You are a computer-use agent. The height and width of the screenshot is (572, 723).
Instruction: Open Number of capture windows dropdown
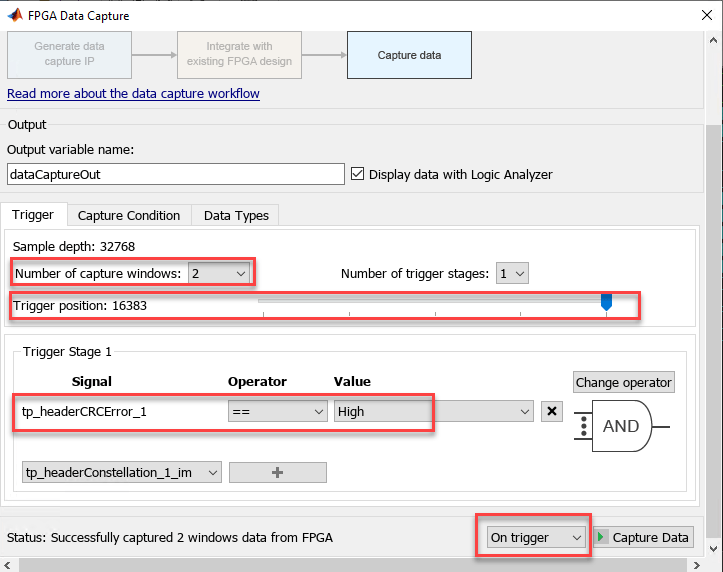pyautogui.click(x=219, y=273)
